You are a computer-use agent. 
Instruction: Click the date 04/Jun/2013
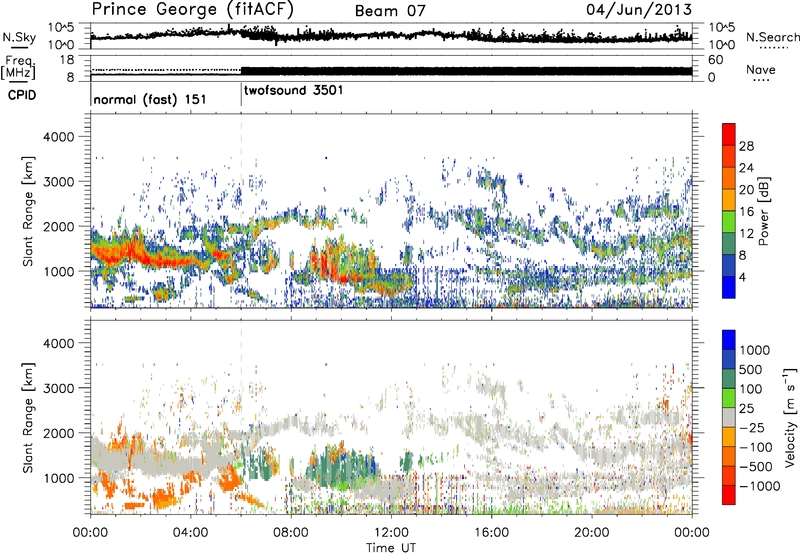638,10
